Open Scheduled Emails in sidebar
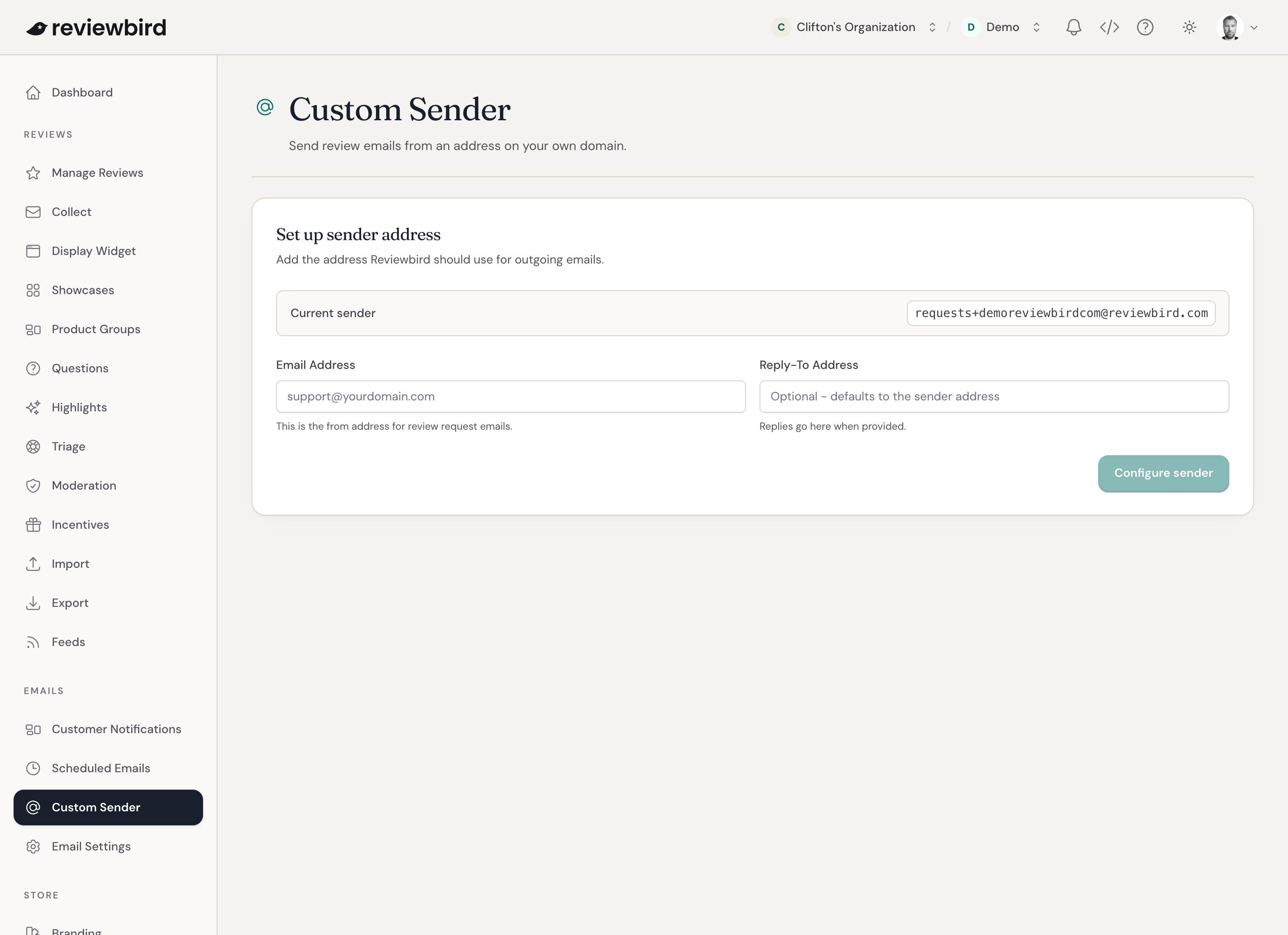1288x935 pixels. (108, 768)
